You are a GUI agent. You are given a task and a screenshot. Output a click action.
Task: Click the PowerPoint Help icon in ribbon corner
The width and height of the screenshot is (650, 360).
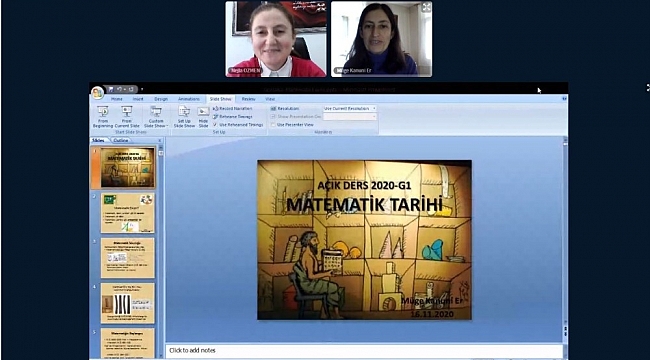(564, 99)
